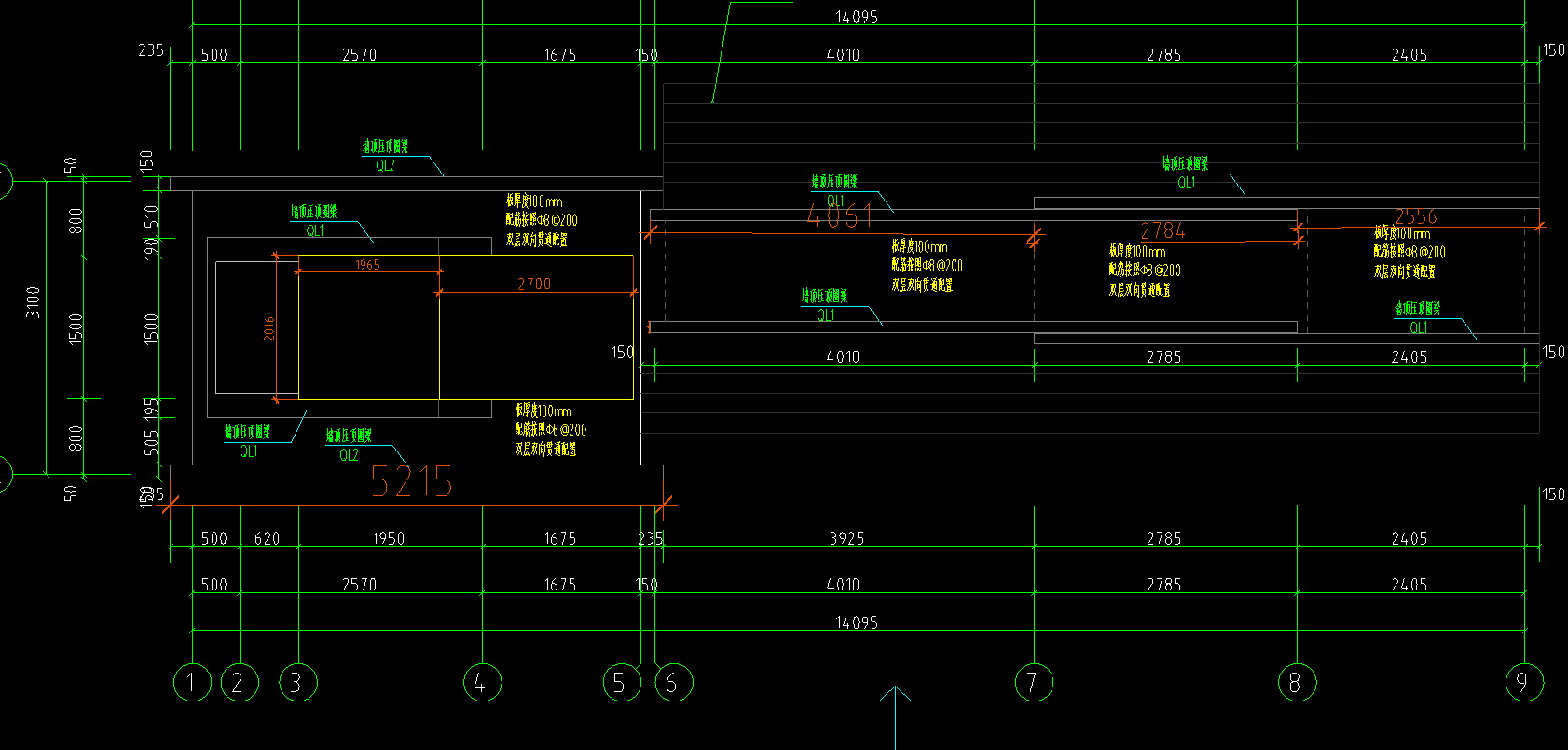Viewport: 1568px width, 750px height.
Task: Click the red 2784 dimension text
Action: pyautogui.click(x=1162, y=230)
